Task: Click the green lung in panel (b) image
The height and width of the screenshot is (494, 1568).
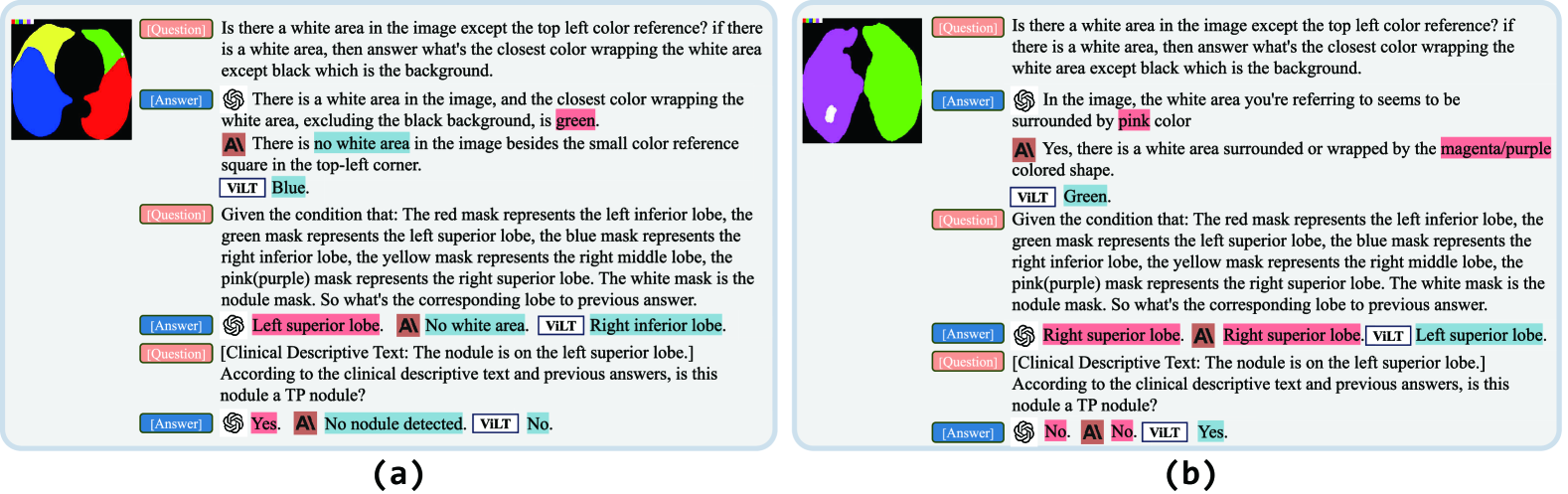Action: (889, 80)
